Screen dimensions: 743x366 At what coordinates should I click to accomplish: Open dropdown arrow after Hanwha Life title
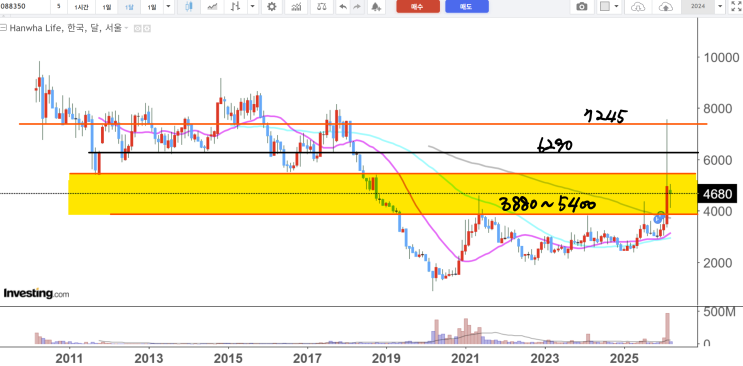tap(127, 28)
